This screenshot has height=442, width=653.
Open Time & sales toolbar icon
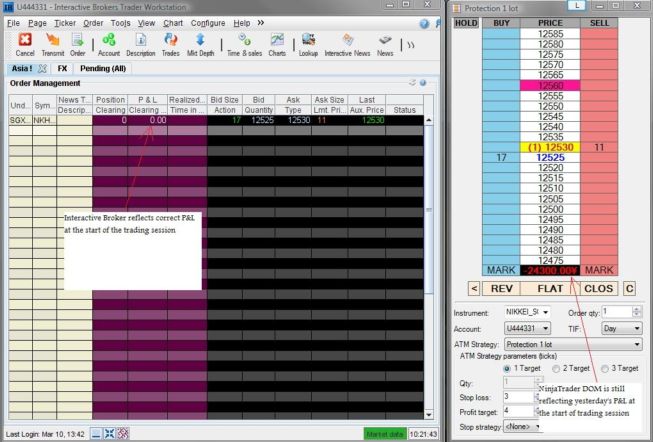coord(244,45)
